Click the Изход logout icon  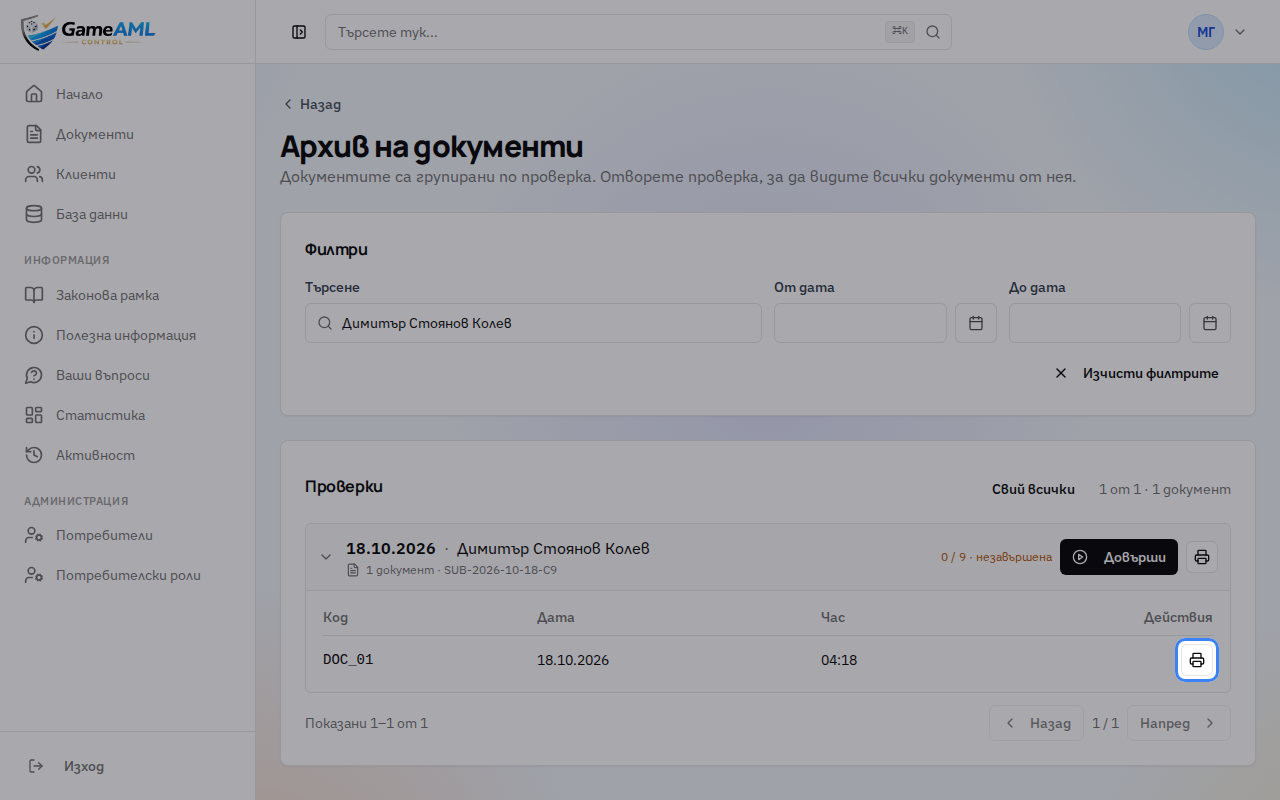36,766
